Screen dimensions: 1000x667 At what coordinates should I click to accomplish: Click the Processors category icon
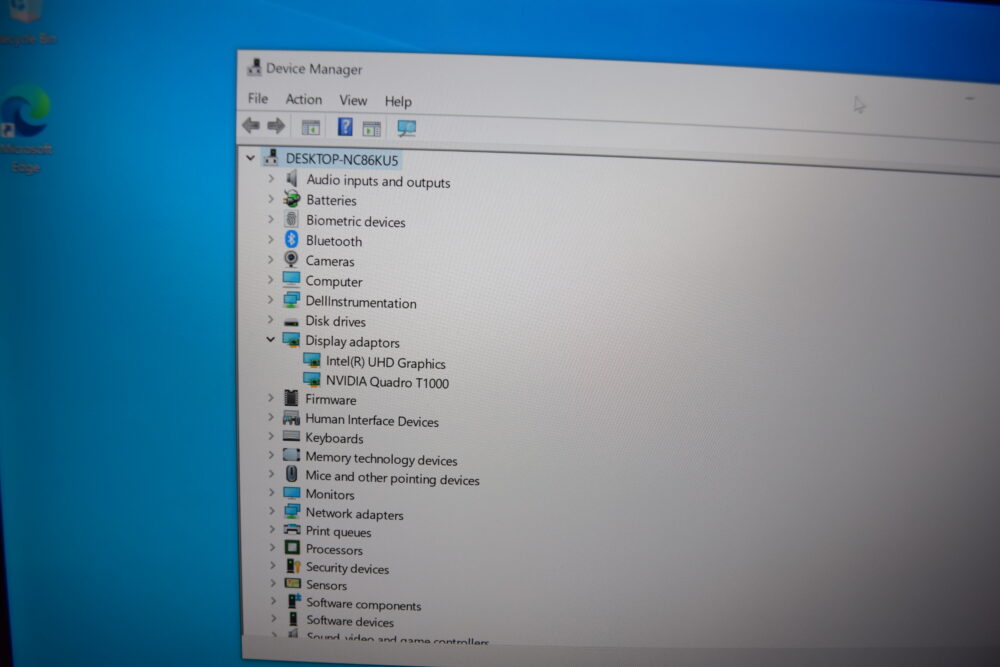coord(291,547)
